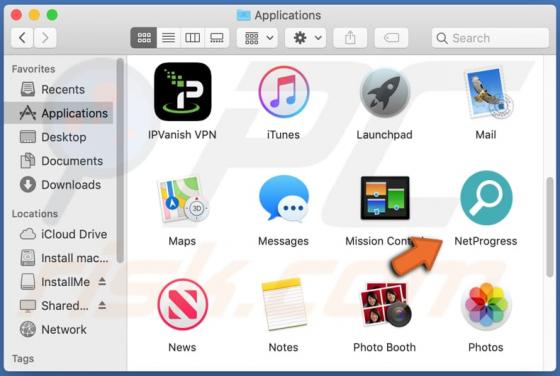This screenshot has width=560, height=376.
Task: Click the Launchpad label text
Action: point(385,135)
